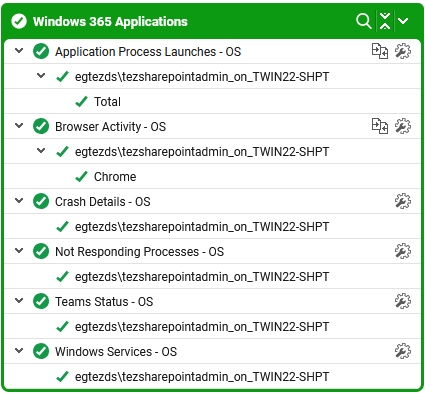Click the collapse-all arrows icon in header
Screen dimensions: 425x393
tap(385, 21)
